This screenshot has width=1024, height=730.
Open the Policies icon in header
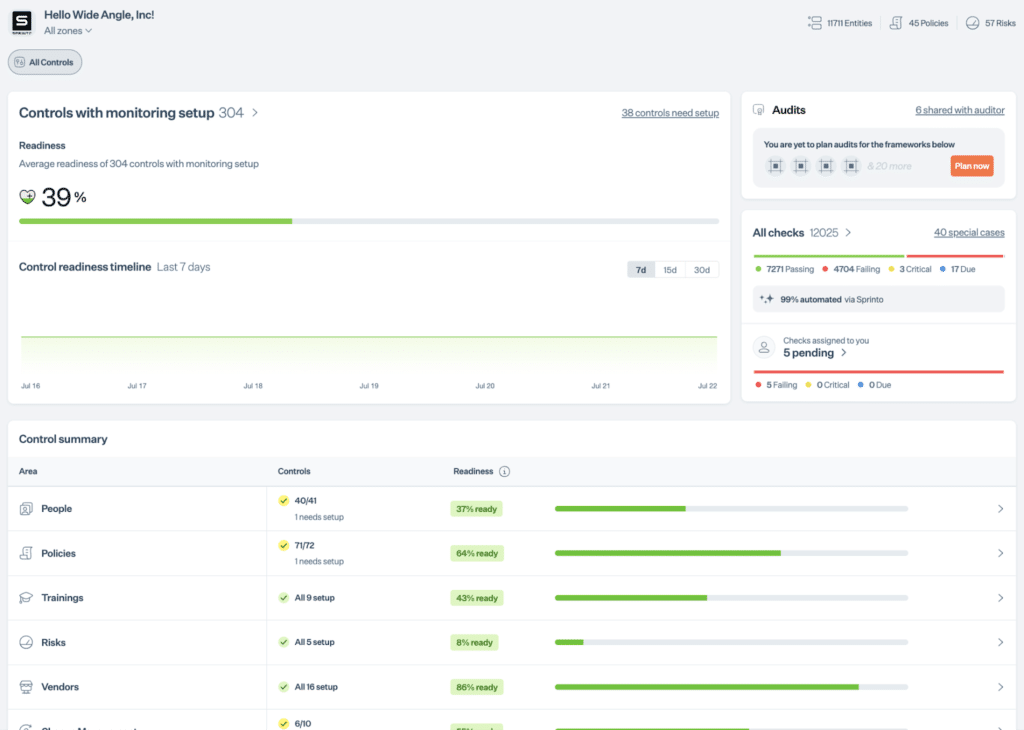pyautogui.click(x=895, y=23)
